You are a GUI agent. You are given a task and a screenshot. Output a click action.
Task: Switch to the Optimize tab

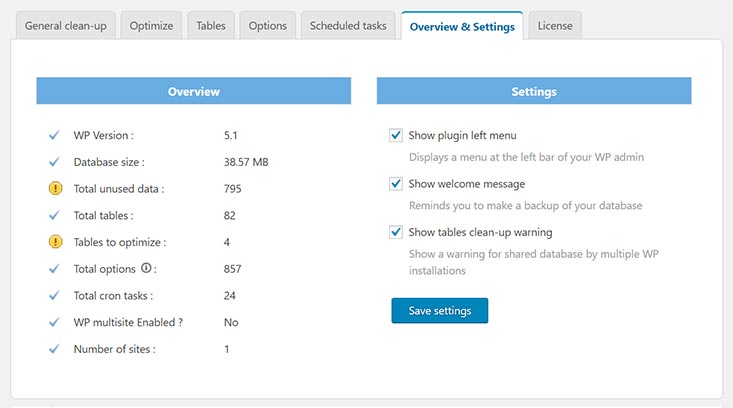pyautogui.click(x=151, y=26)
